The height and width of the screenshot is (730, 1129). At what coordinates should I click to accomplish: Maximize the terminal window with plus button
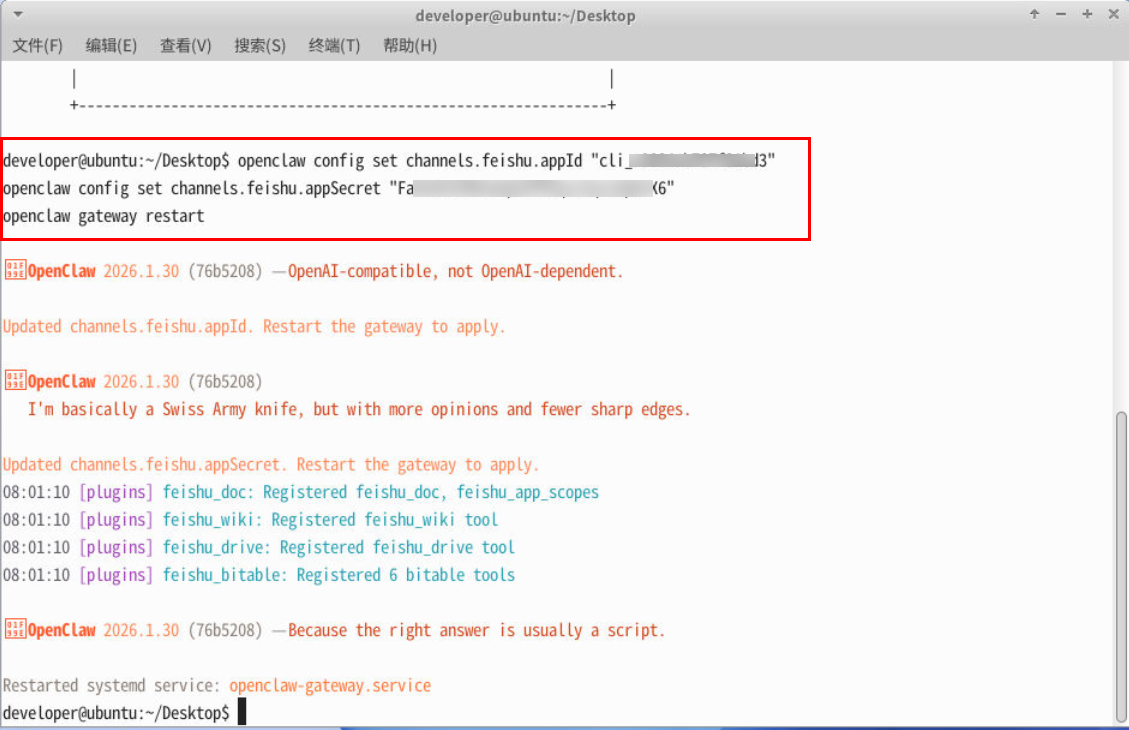coord(1087,14)
